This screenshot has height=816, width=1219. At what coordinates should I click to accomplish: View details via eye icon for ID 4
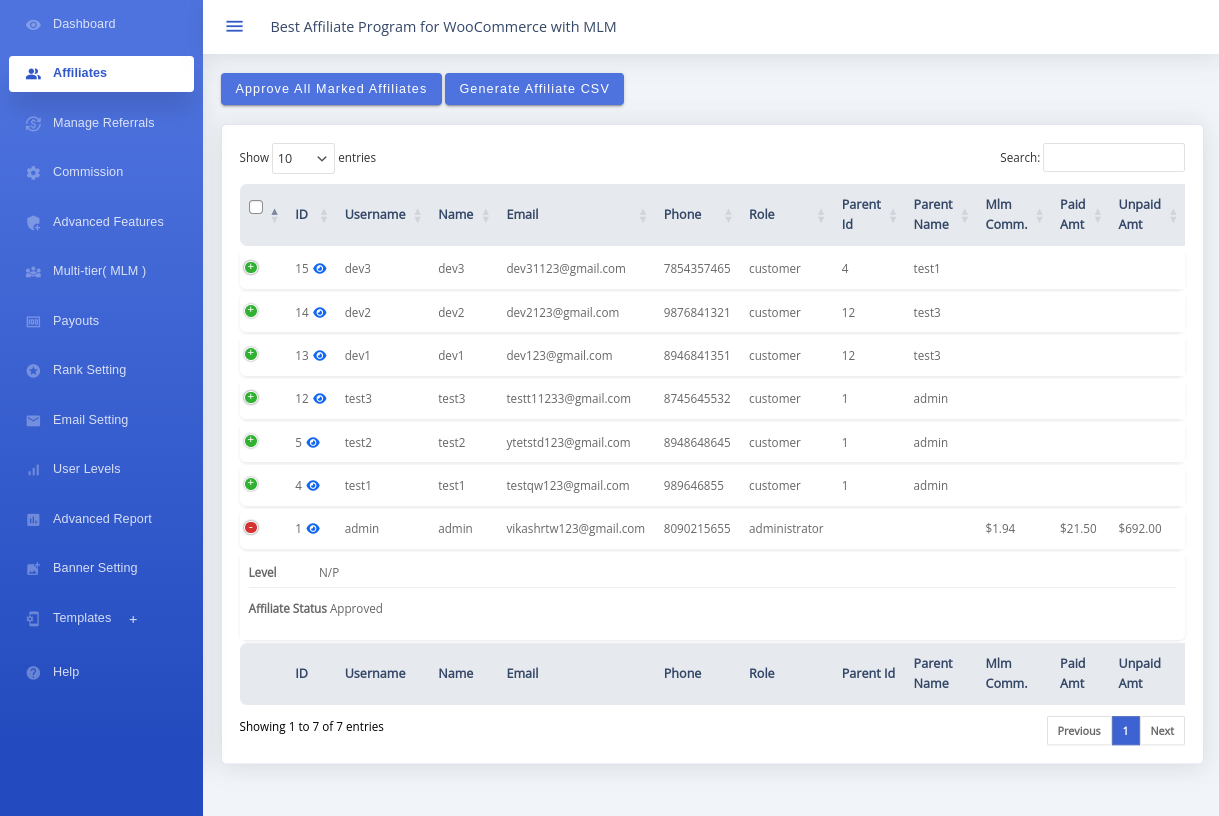point(313,485)
